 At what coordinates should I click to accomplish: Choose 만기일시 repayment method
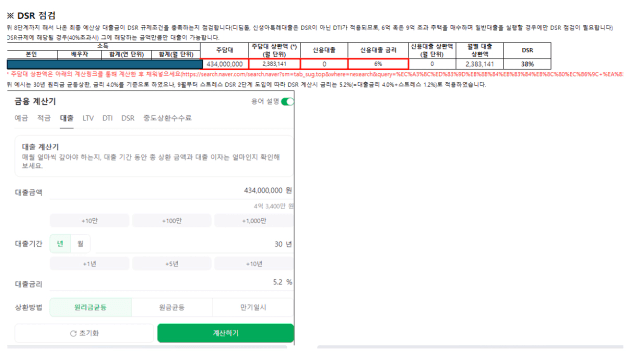click(253, 307)
